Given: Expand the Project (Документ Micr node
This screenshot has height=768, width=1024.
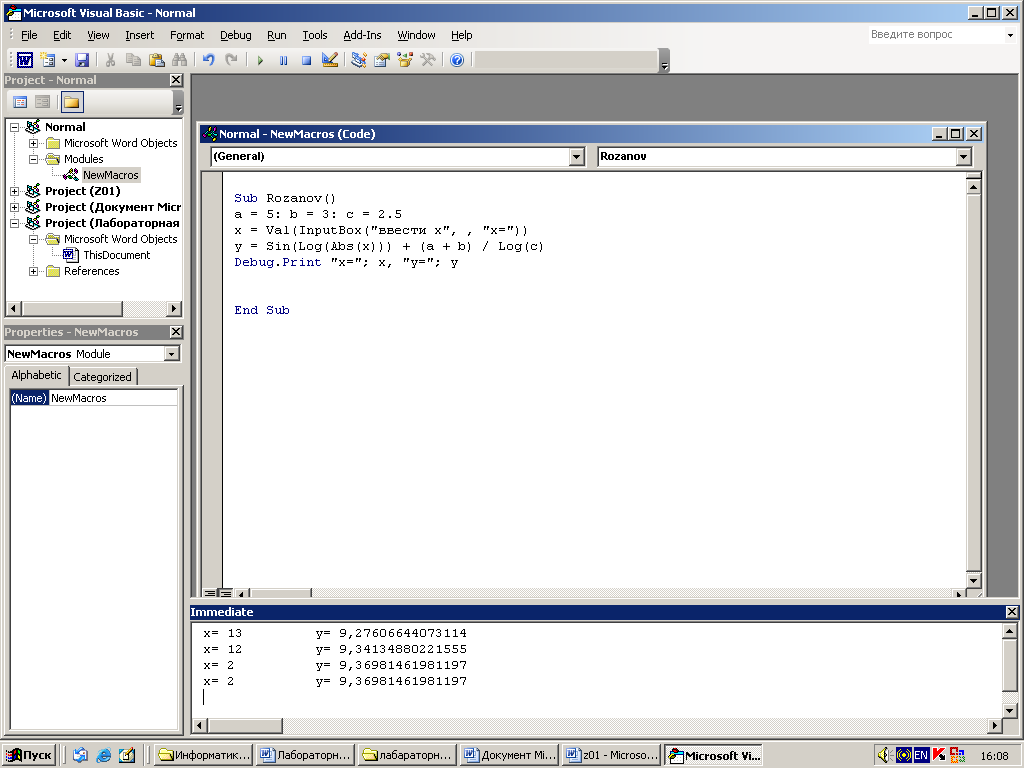Looking at the screenshot, I should coord(14,207).
